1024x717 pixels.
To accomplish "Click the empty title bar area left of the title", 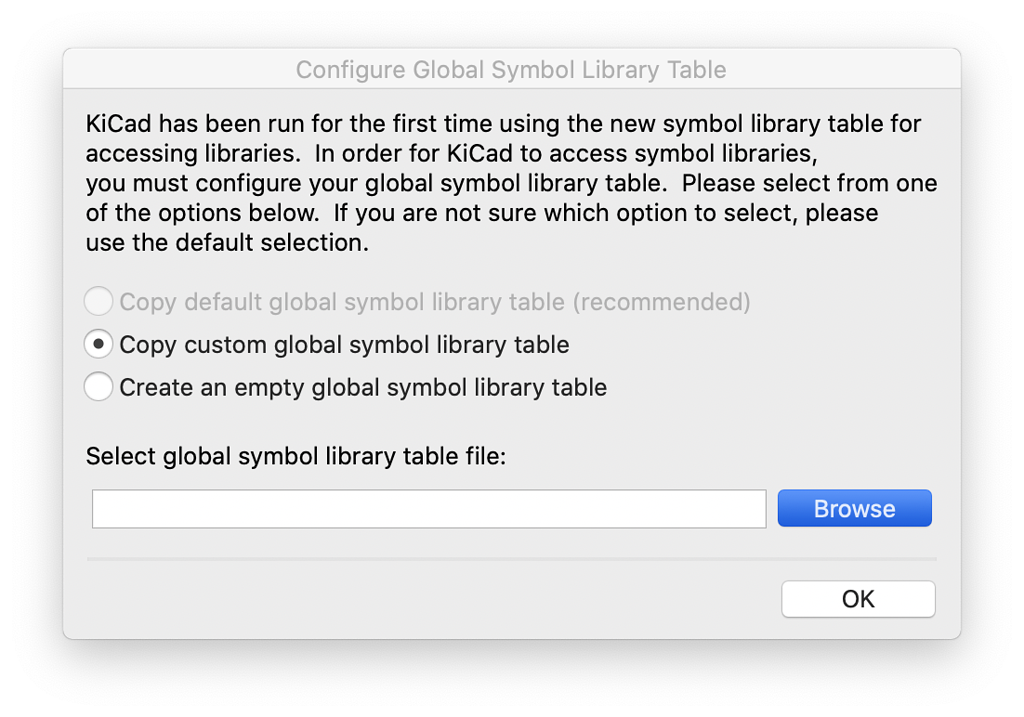I will (180, 69).
